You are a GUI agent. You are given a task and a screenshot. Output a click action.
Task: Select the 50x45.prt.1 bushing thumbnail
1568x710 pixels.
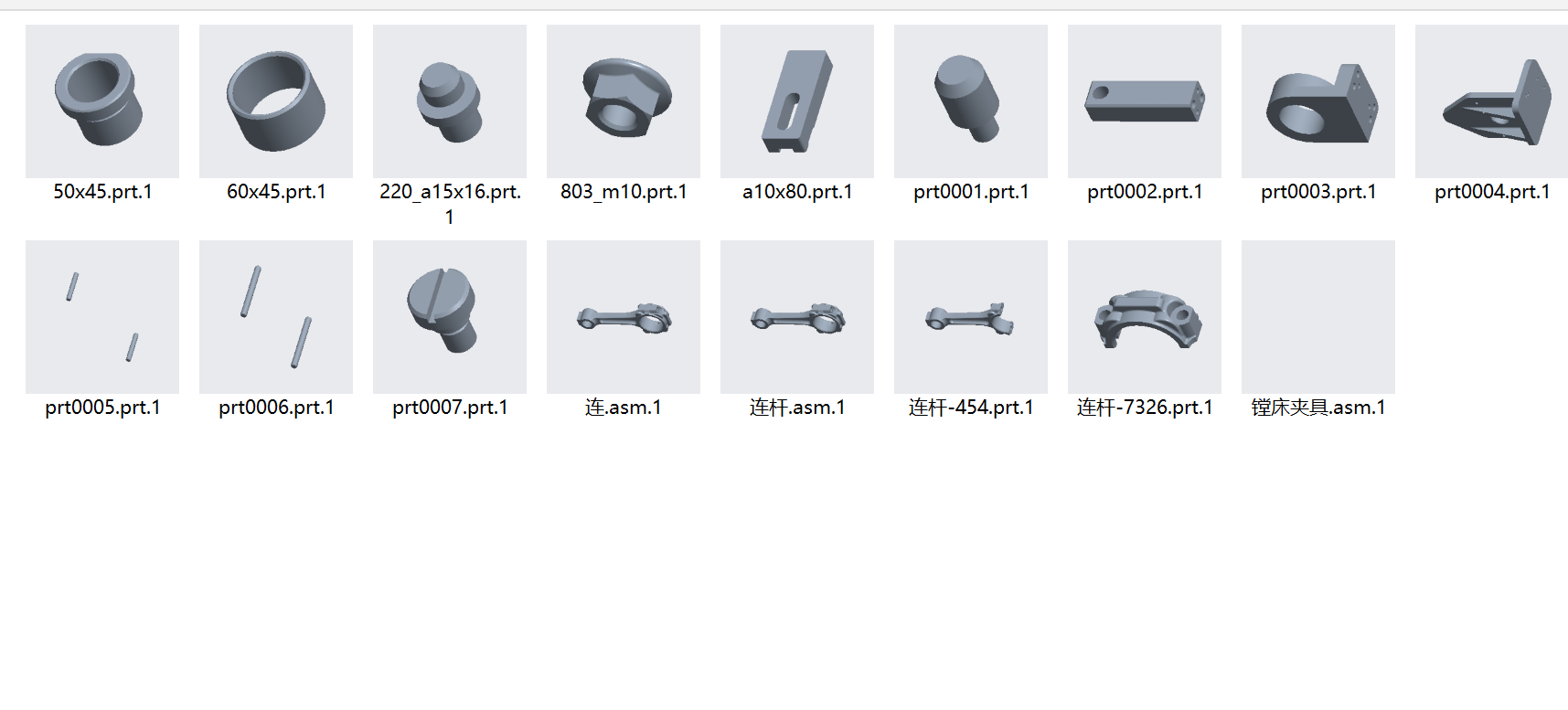(102, 101)
